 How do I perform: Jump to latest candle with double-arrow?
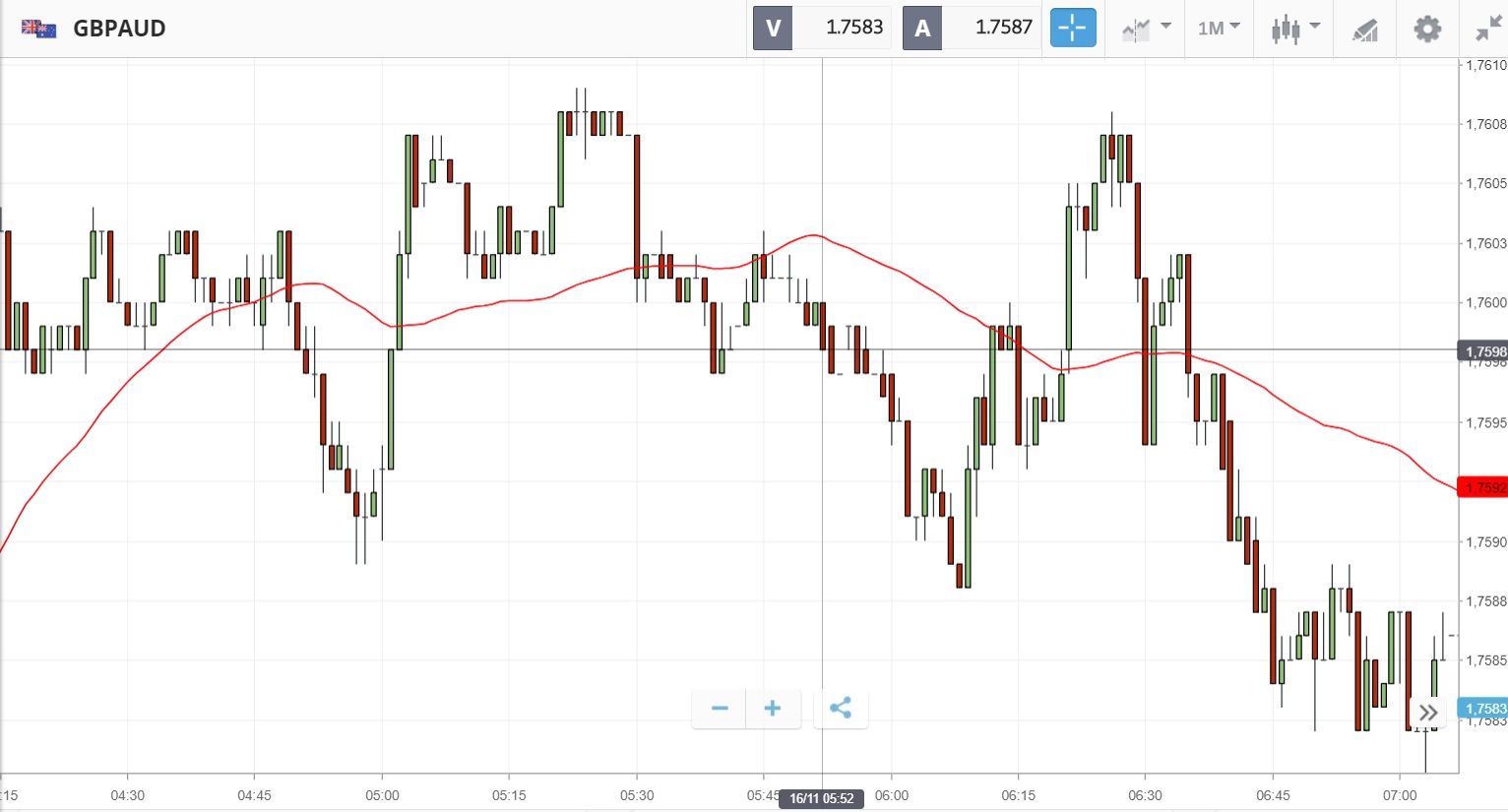pos(1428,713)
